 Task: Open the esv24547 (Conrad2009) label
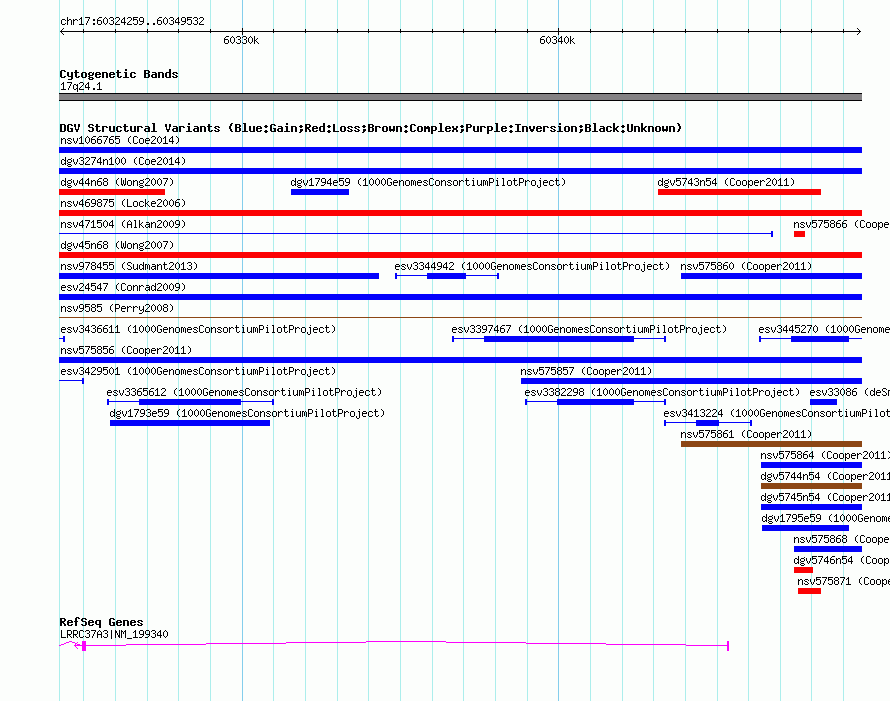pyautogui.click(x=123, y=287)
